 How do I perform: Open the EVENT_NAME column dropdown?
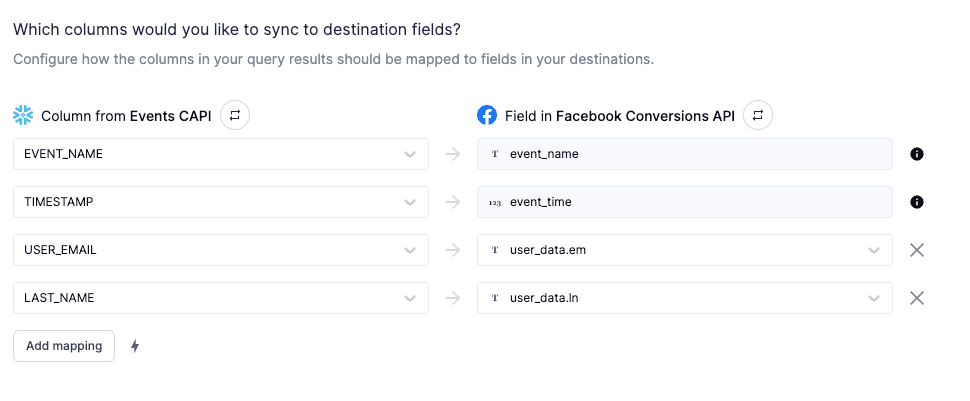click(x=221, y=154)
